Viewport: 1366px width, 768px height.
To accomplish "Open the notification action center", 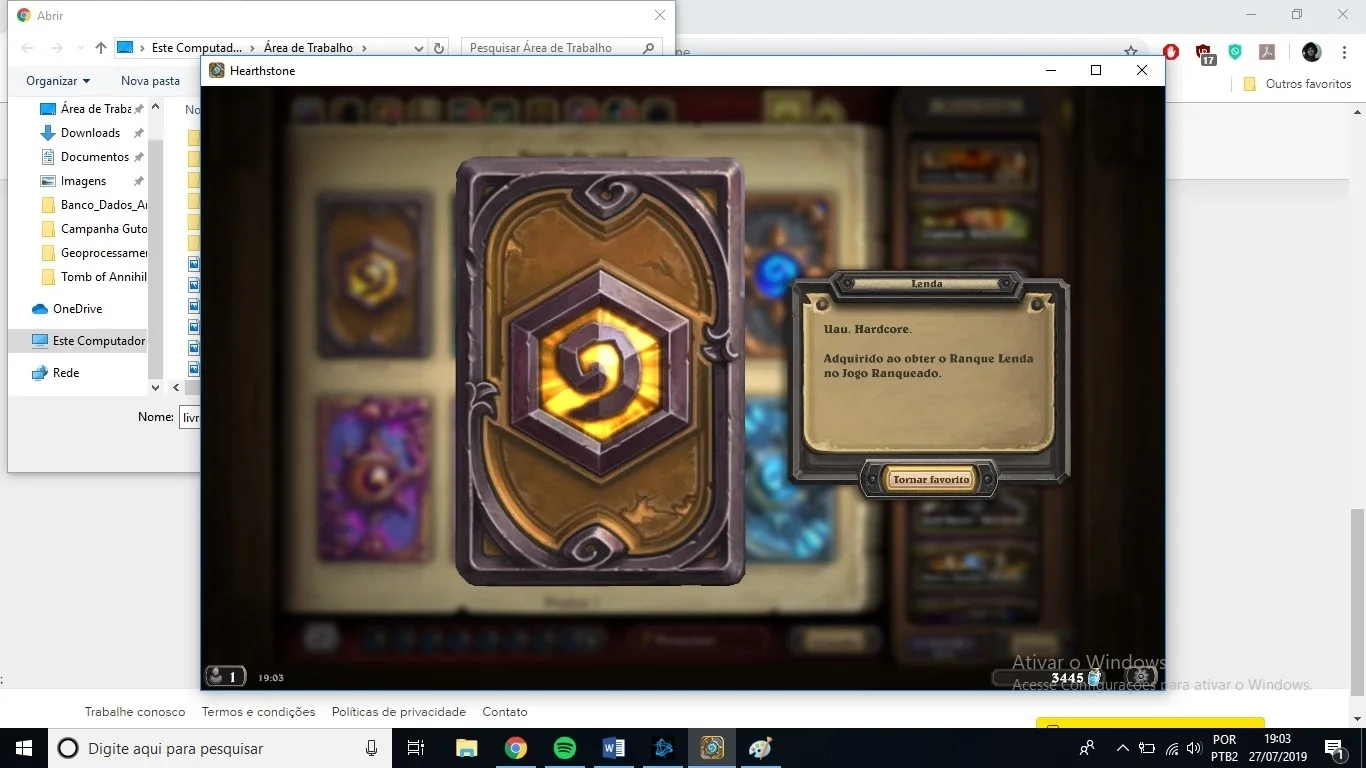I will 1333,748.
